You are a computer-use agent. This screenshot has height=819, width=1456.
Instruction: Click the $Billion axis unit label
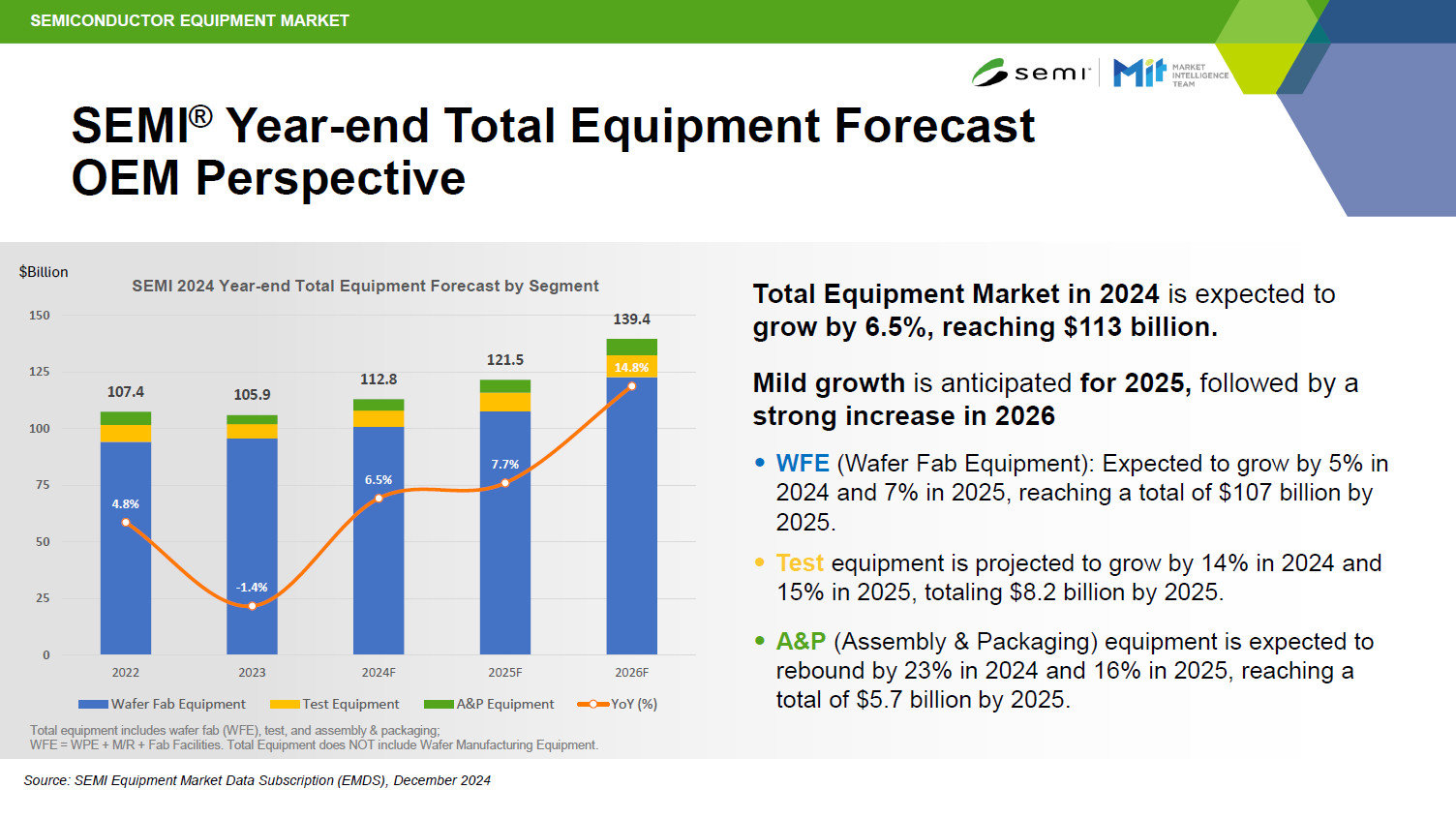[x=44, y=272]
